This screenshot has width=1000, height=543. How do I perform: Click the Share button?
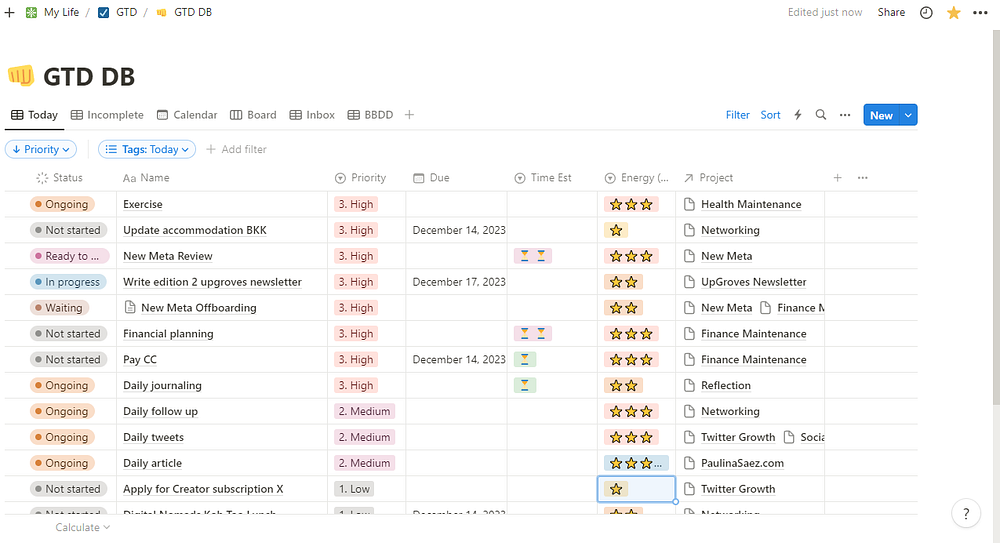tap(891, 12)
